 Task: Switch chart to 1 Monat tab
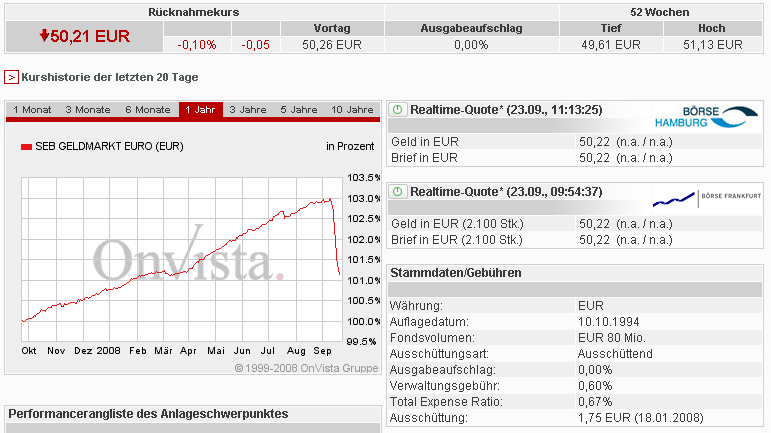31,109
